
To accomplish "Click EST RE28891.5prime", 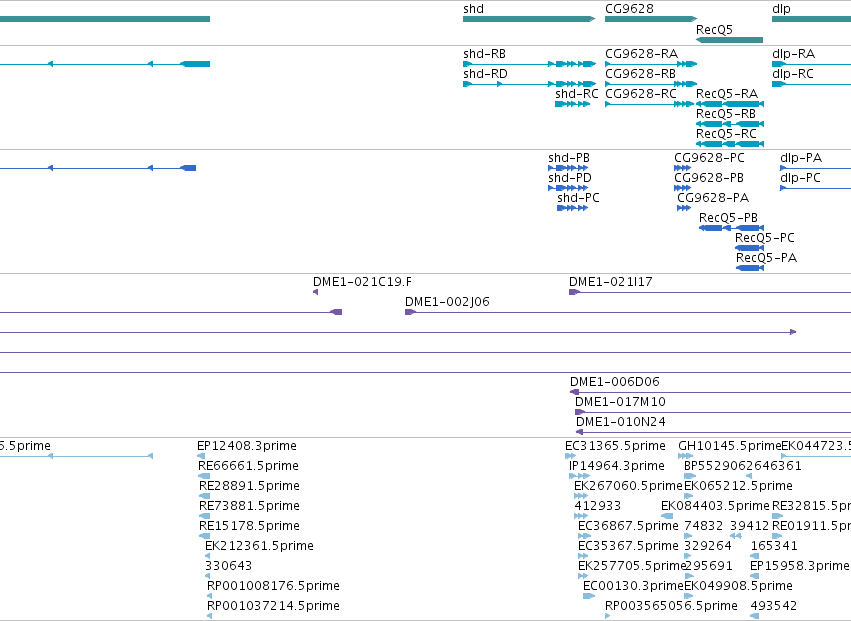I will tap(249, 486).
